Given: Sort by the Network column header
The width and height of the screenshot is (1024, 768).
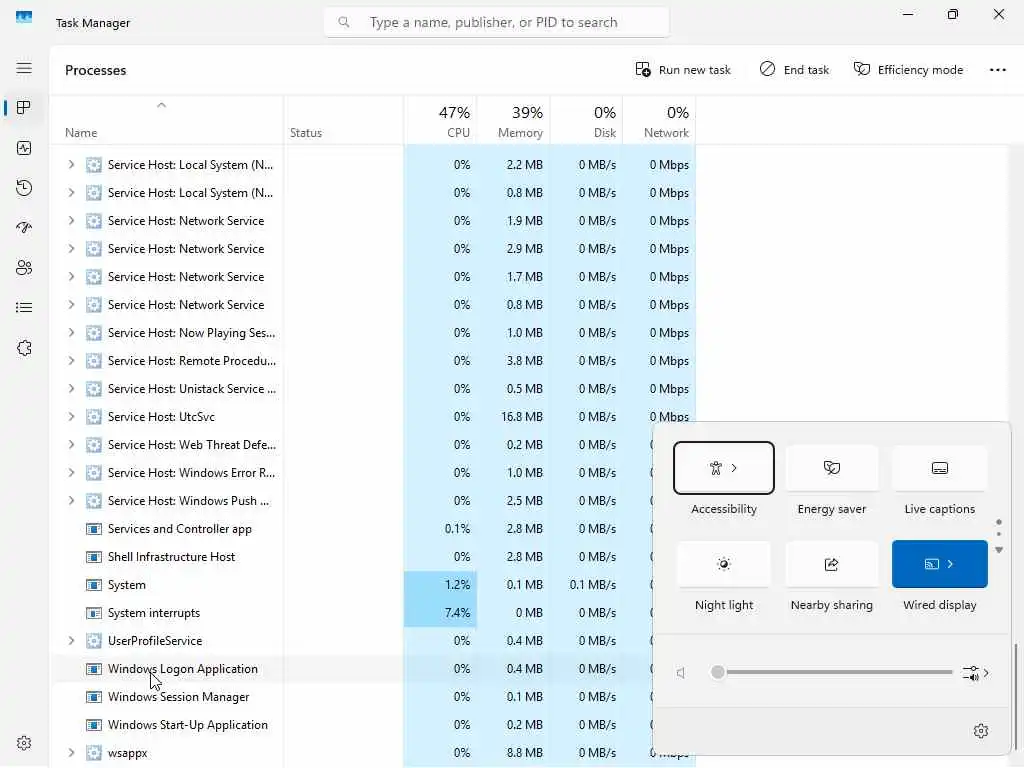Looking at the screenshot, I should click(660, 121).
